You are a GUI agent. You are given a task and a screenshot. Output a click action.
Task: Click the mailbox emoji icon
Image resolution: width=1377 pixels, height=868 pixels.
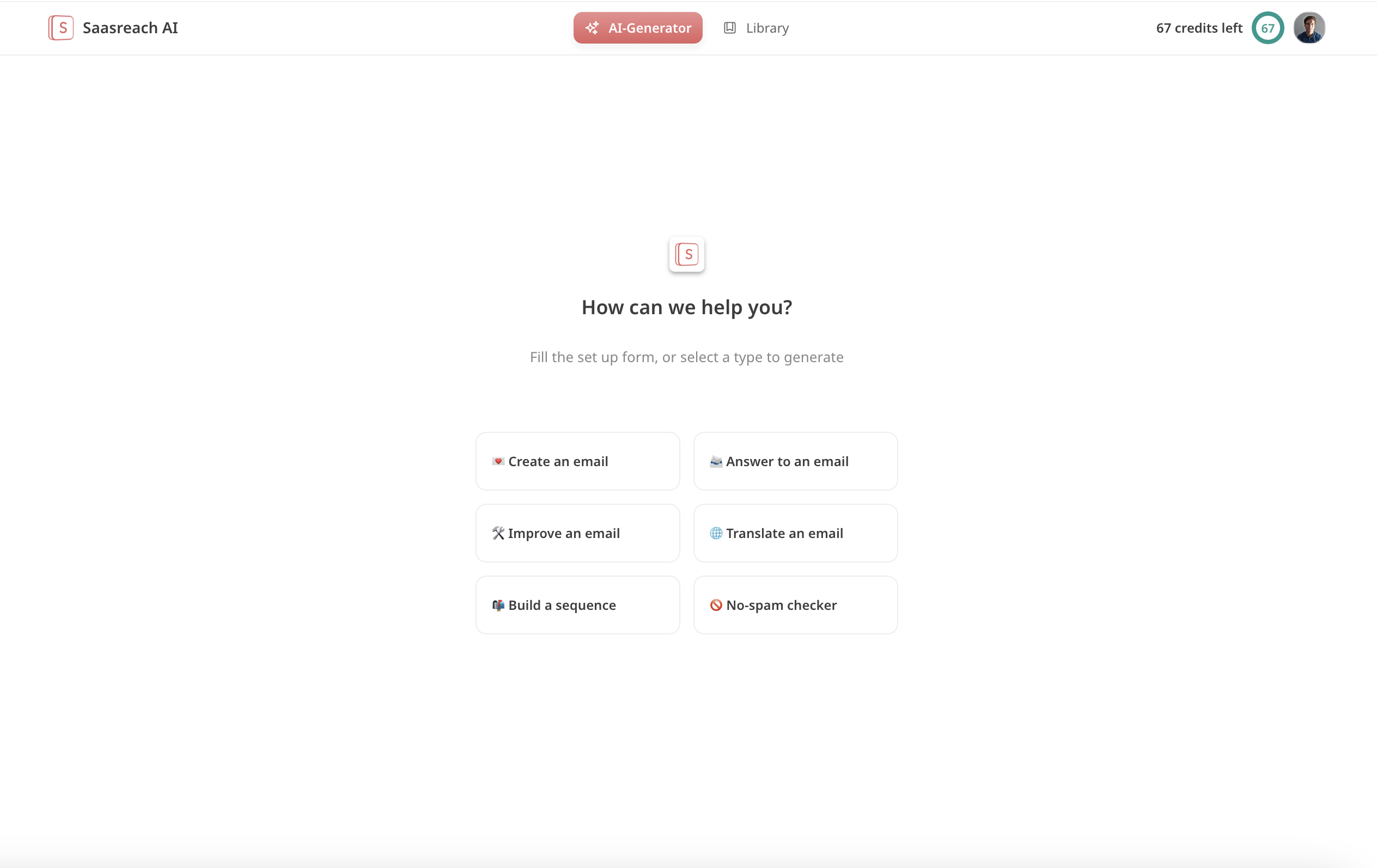point(497,606)
